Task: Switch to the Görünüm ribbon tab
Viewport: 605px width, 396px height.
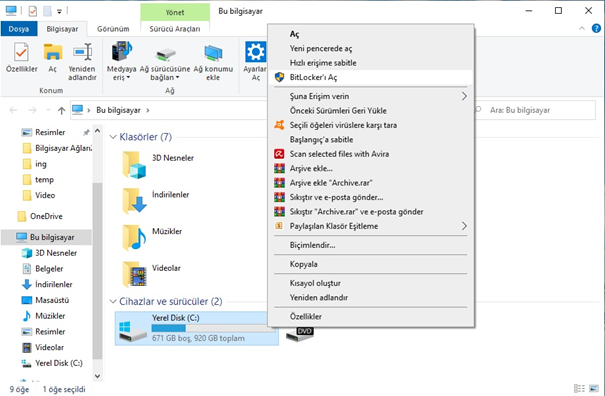Action: pos(113,29)
